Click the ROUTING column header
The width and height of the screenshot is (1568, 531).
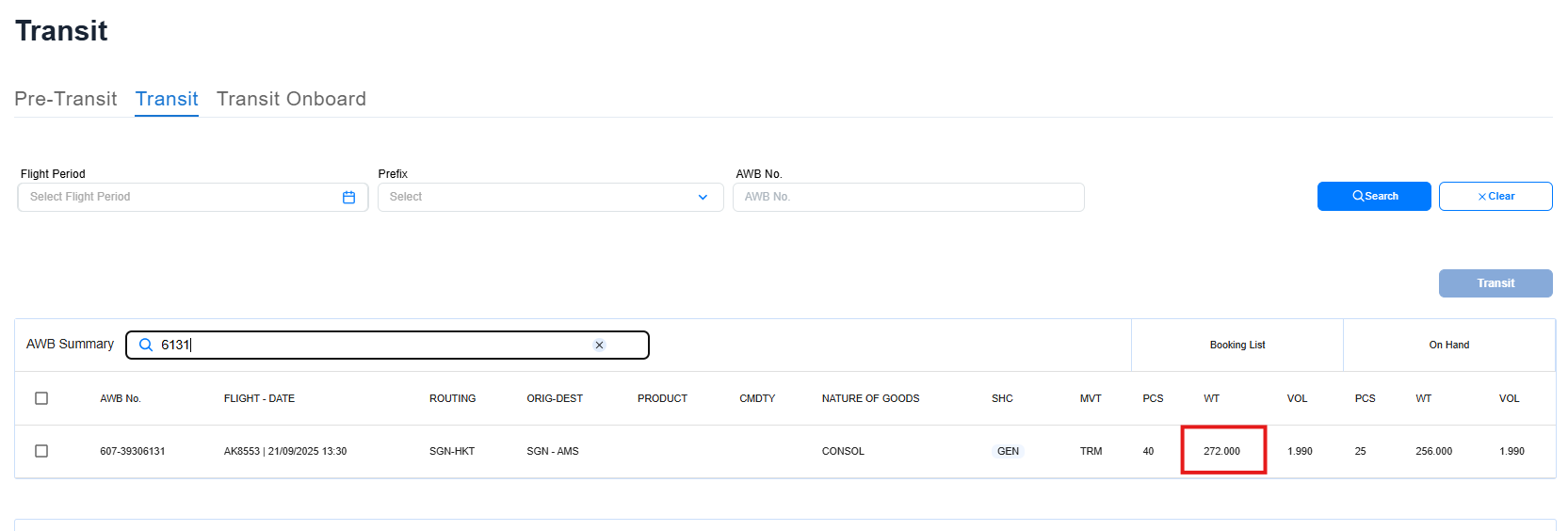452,398
